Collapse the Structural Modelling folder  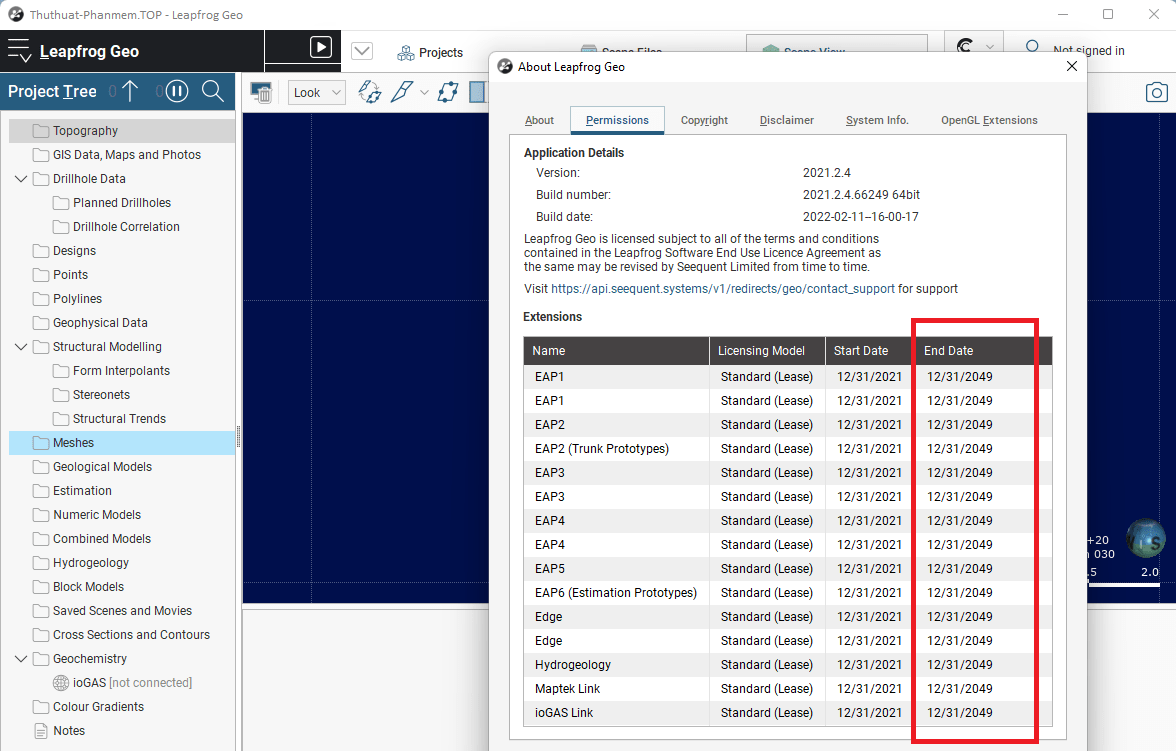click(x=21, y=347)
